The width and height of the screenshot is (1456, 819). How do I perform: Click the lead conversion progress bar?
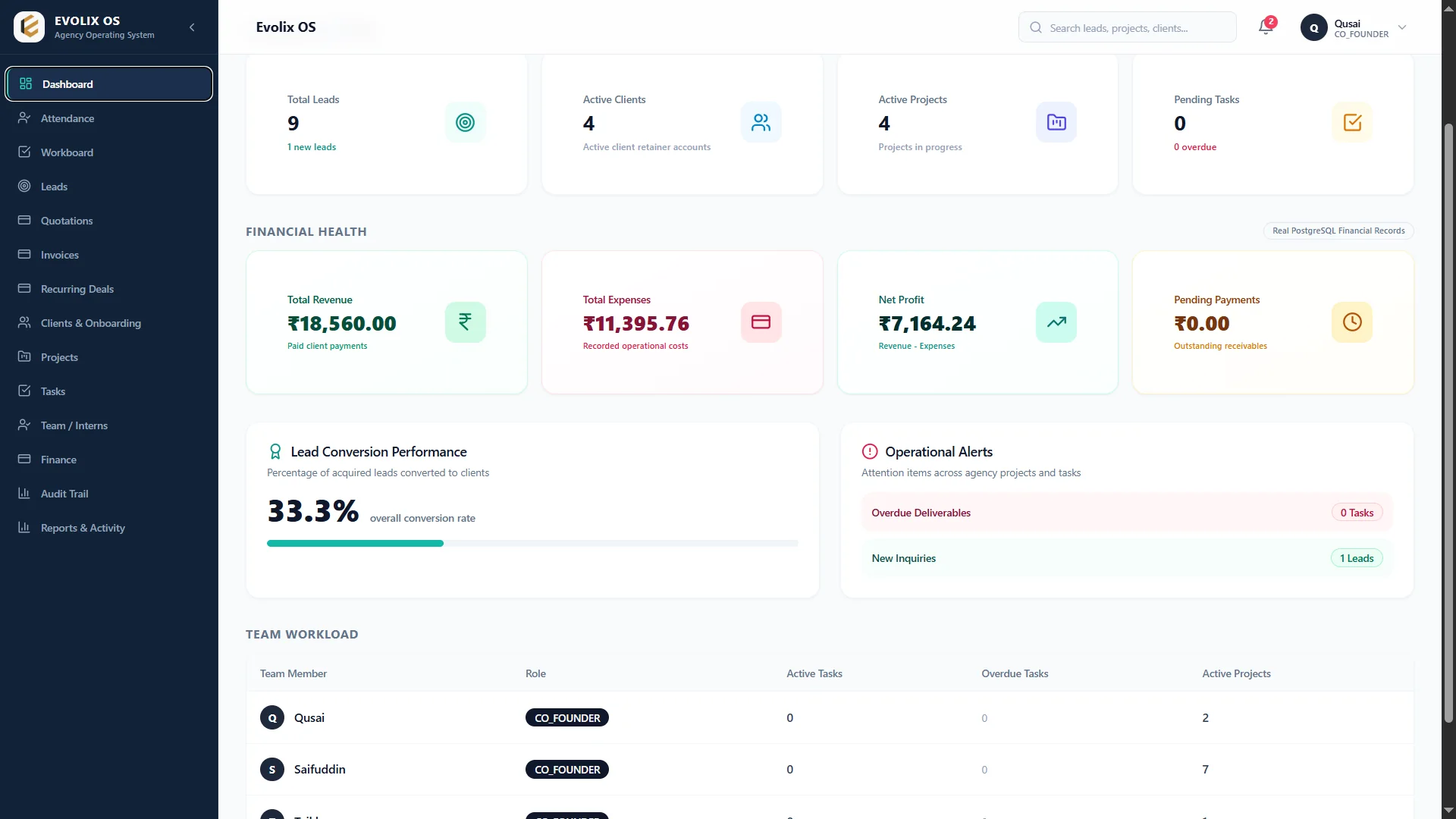[x=532, y=543]
